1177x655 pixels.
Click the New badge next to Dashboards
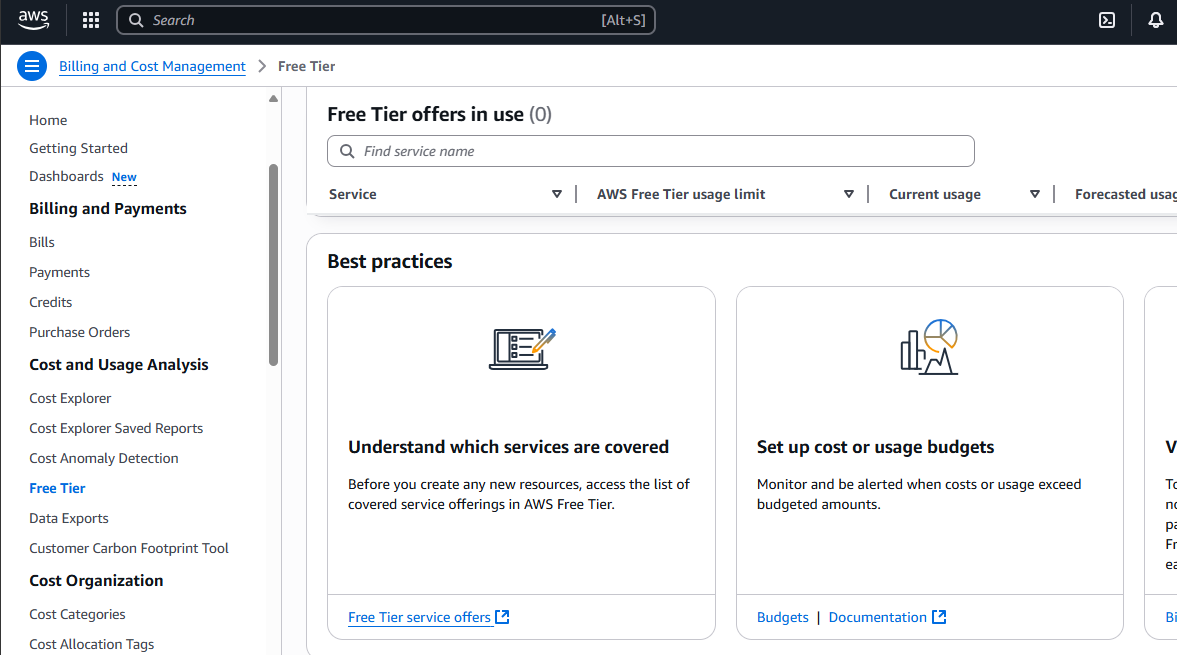(124, 177)
